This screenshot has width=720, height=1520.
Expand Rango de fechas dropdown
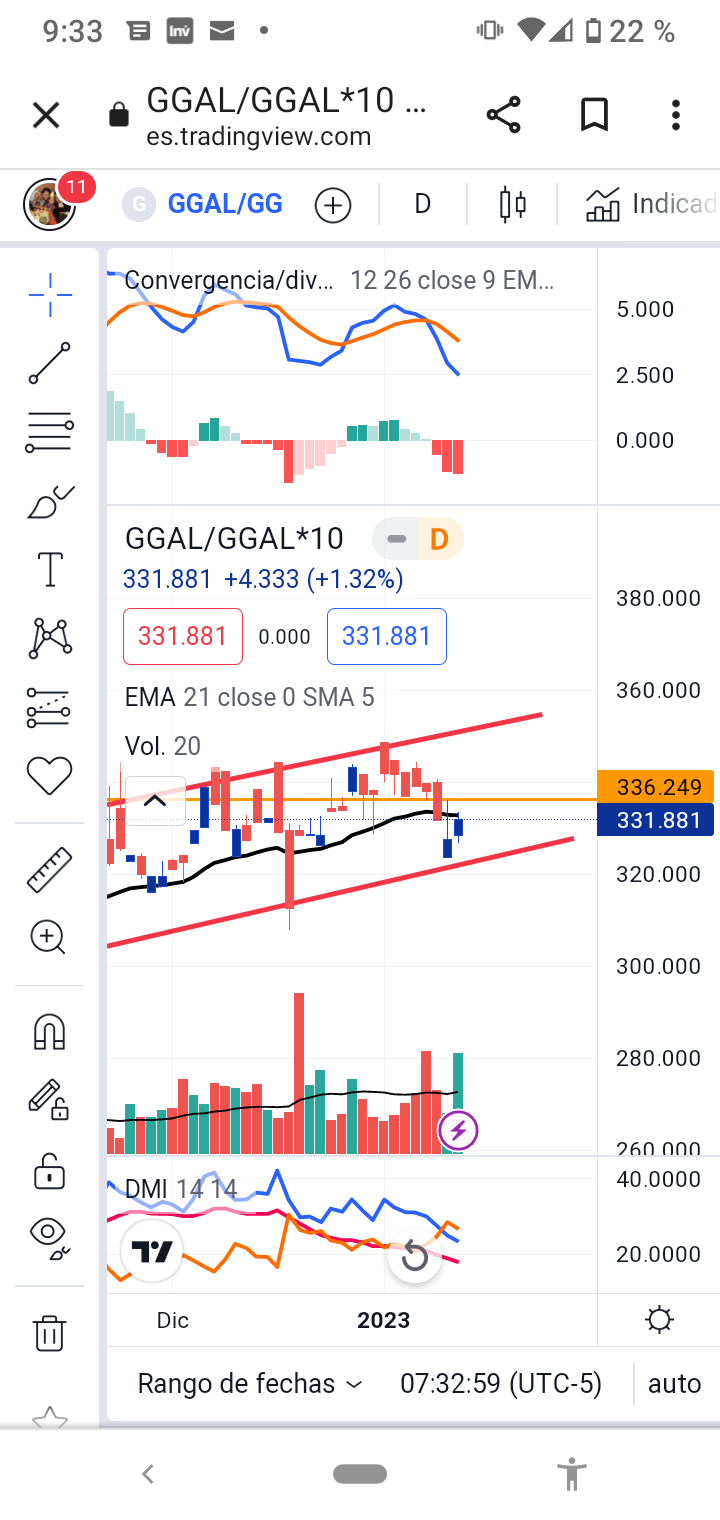point(250,1384)
